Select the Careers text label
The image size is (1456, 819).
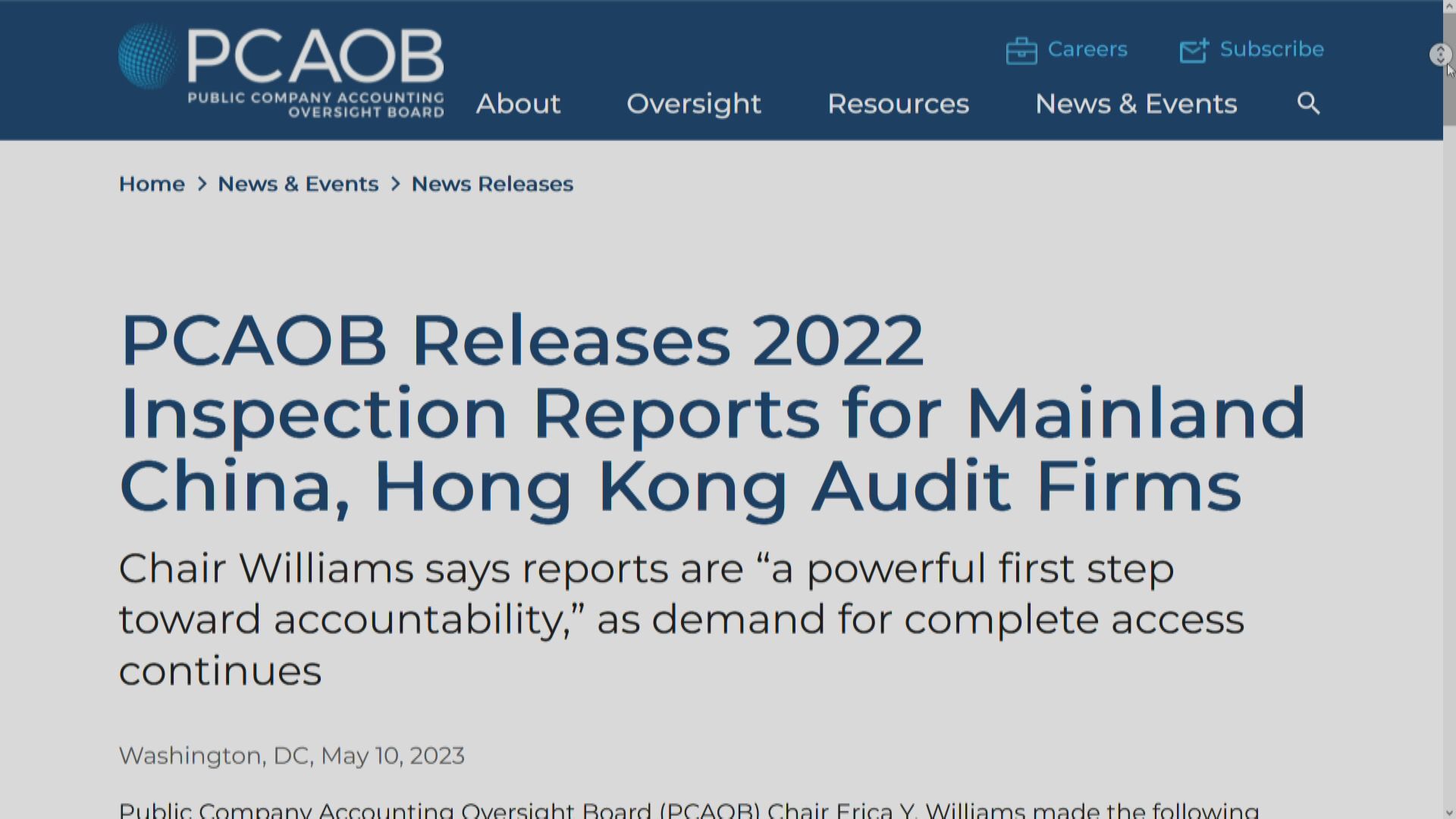coord(1087,49)
